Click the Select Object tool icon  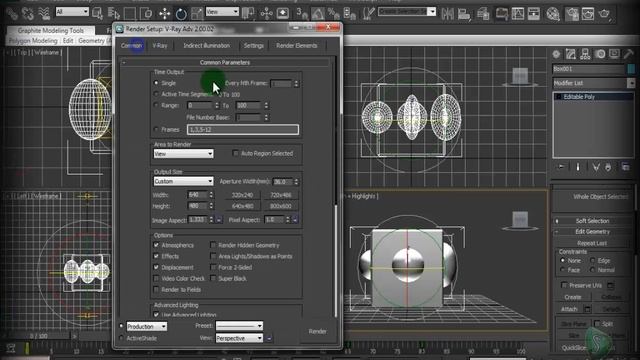pos(98,13)
